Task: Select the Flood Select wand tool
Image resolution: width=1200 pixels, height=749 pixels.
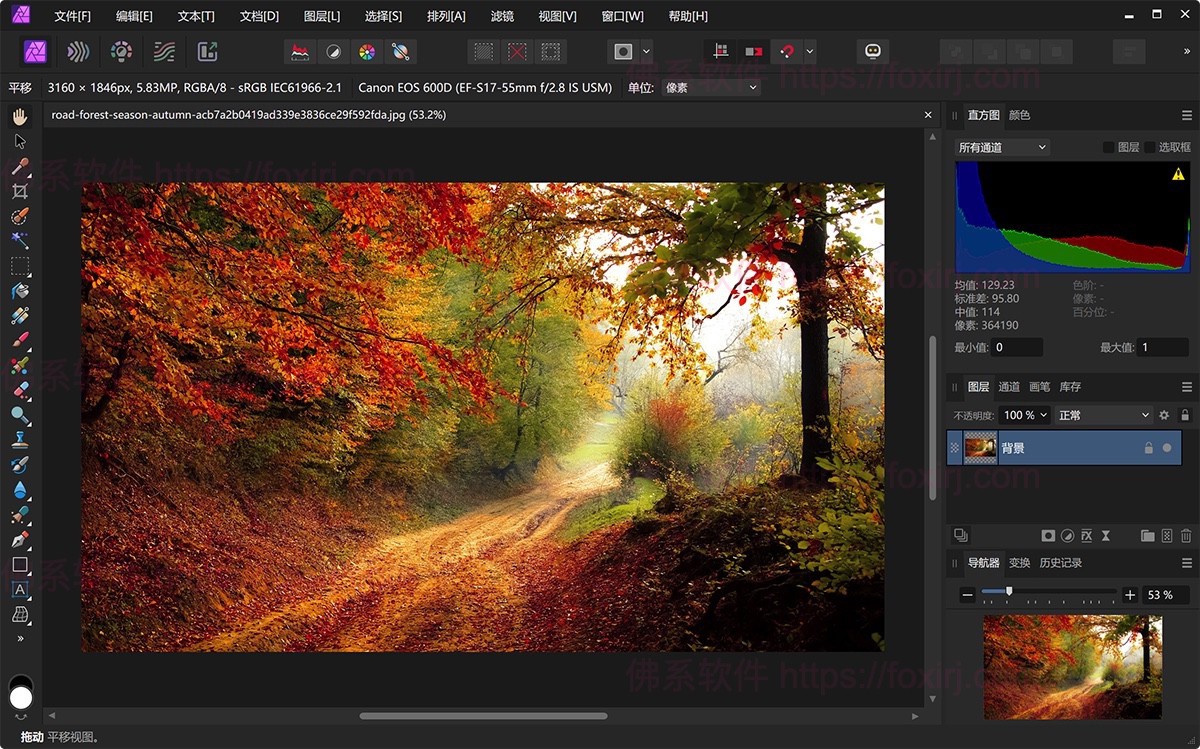Action: 20,240
